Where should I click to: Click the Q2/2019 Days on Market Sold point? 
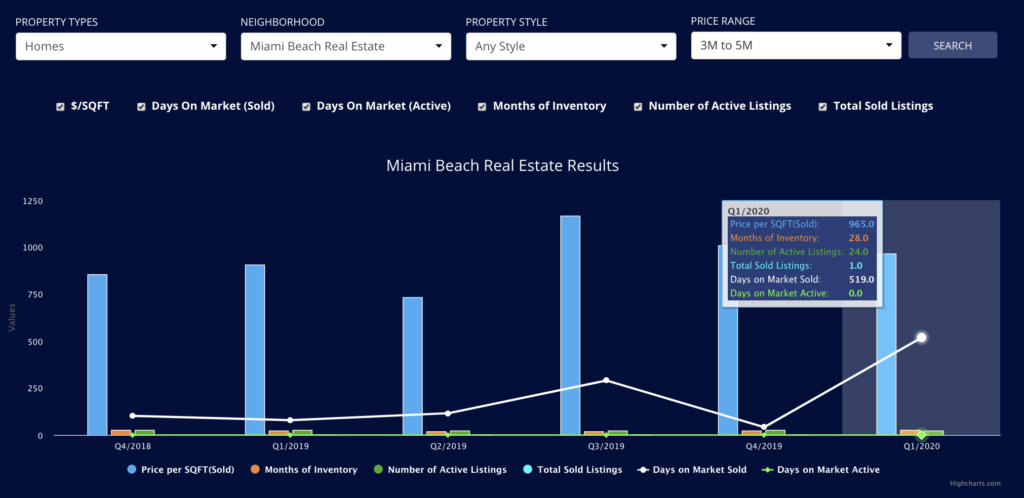coord(448,413)
